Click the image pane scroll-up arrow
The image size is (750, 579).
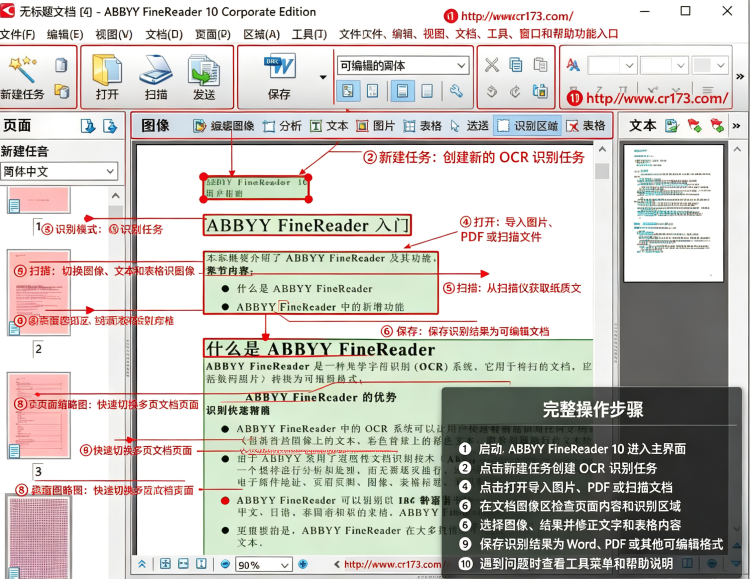[x=603, y=149]
